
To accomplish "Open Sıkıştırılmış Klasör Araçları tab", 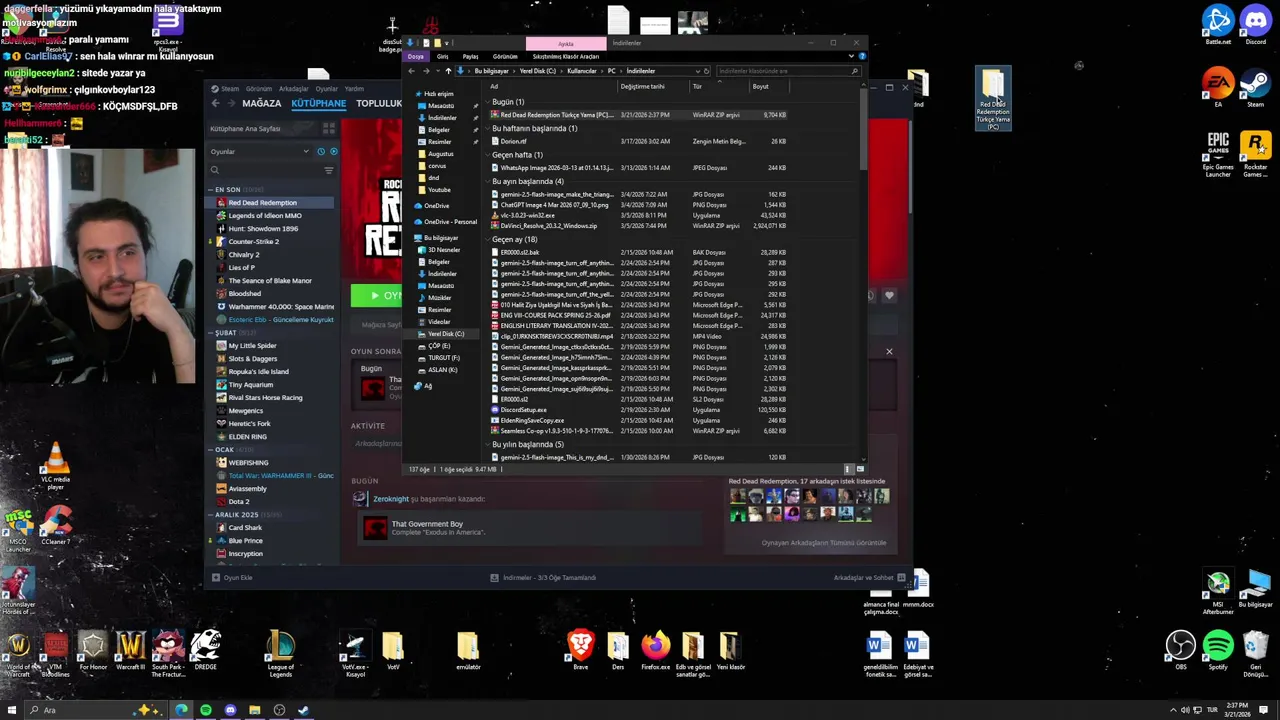I will click(566, 56).
